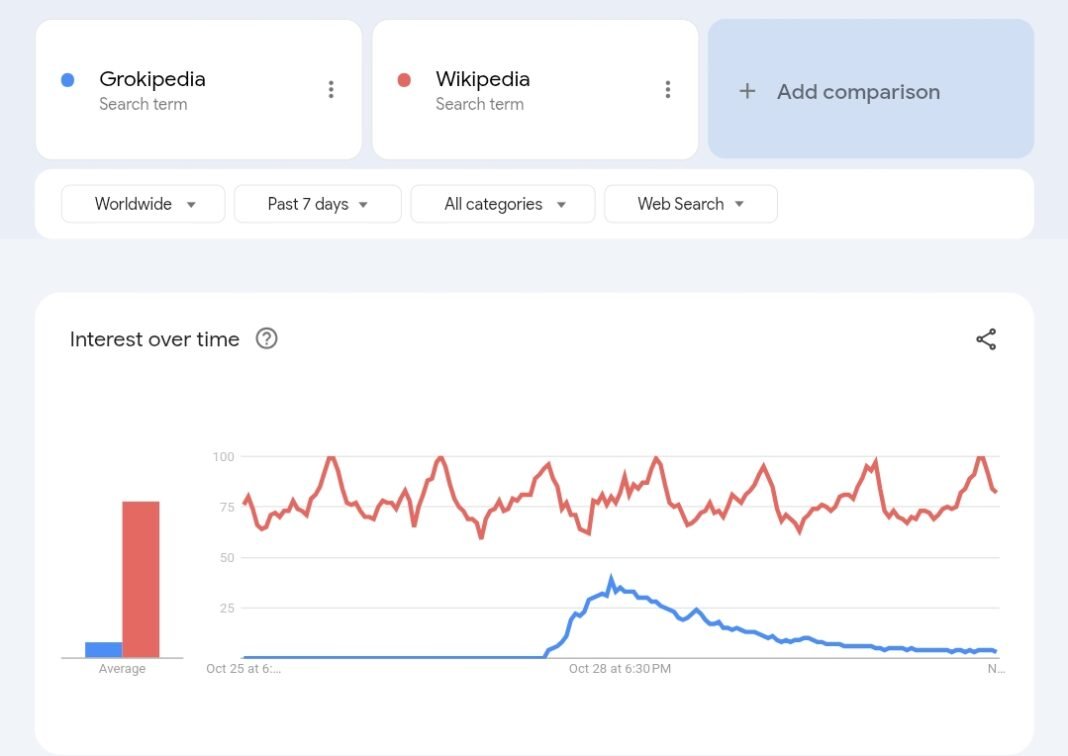Open the Worldwide location dropdown
The width and height of the screenshot is (1068, 756).
click(x=142, y=204)
